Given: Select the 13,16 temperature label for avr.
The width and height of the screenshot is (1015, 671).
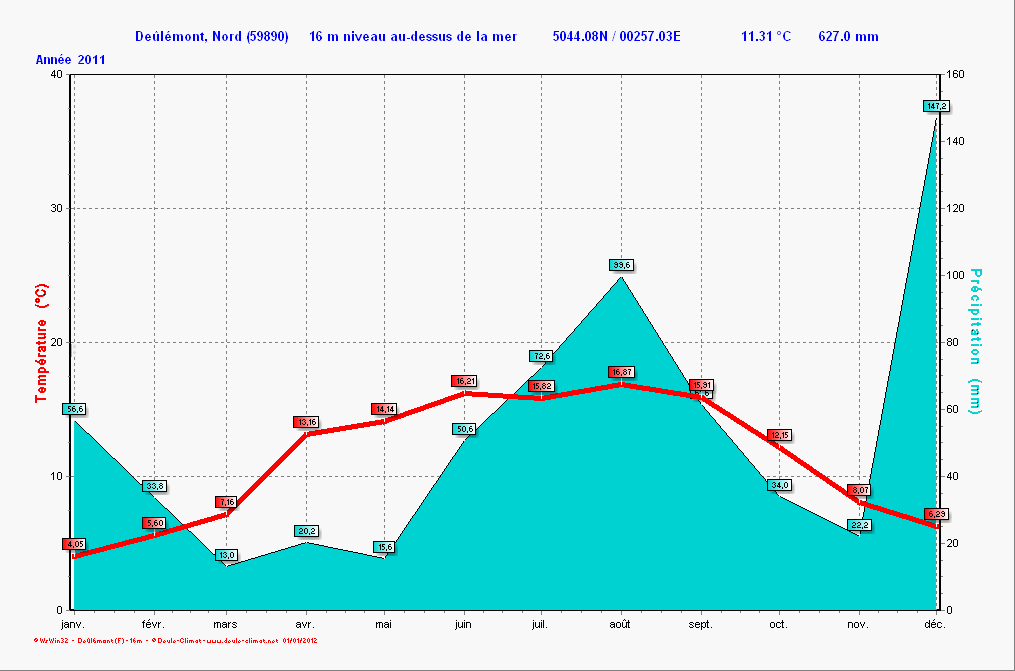Looking at the screenshot, I should tap(306, 422).
